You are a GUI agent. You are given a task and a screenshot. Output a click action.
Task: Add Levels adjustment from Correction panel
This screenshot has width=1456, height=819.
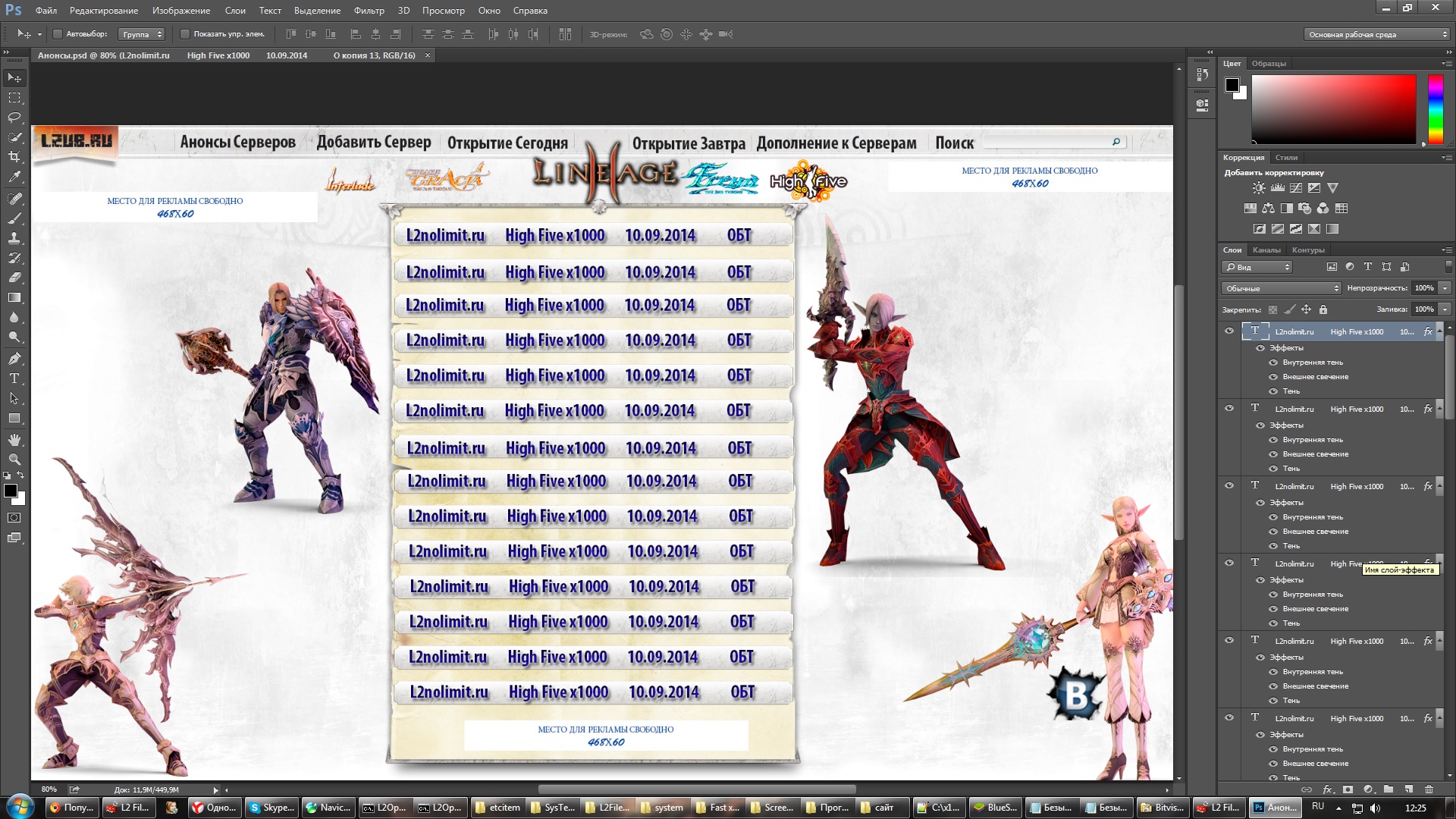click(x=1278, y=188)
